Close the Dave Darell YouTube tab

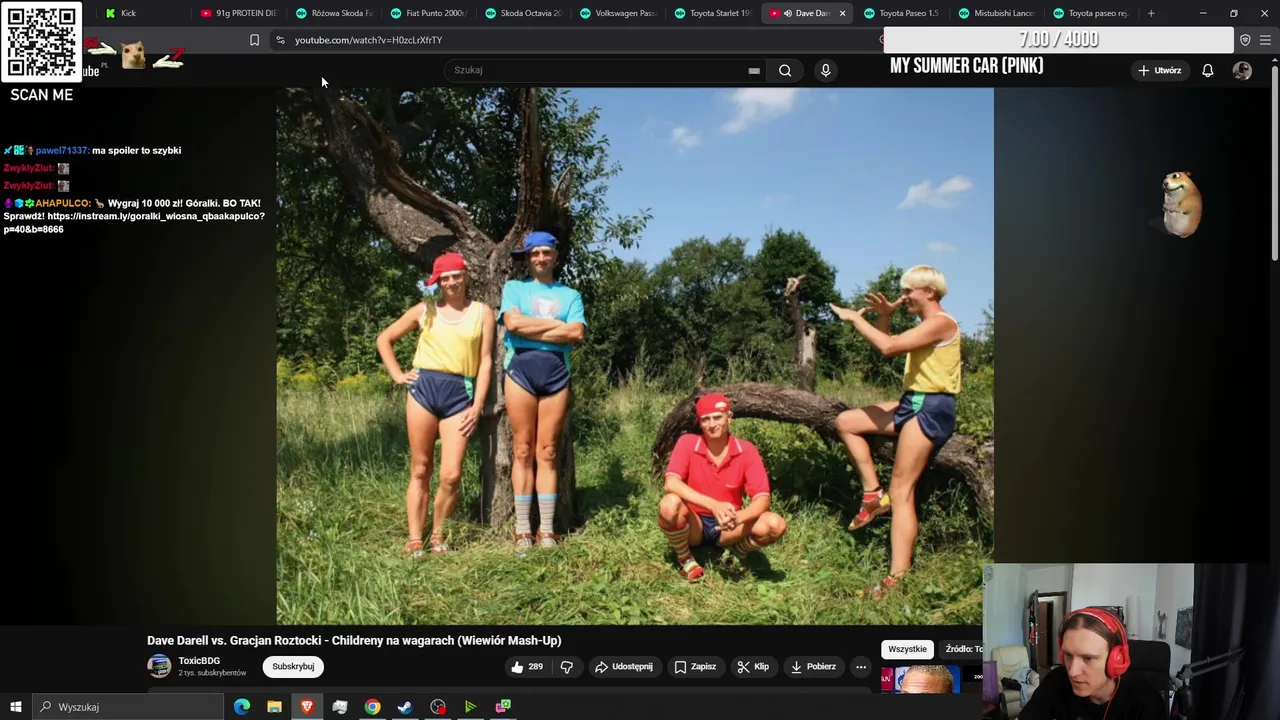click(842, 13)
